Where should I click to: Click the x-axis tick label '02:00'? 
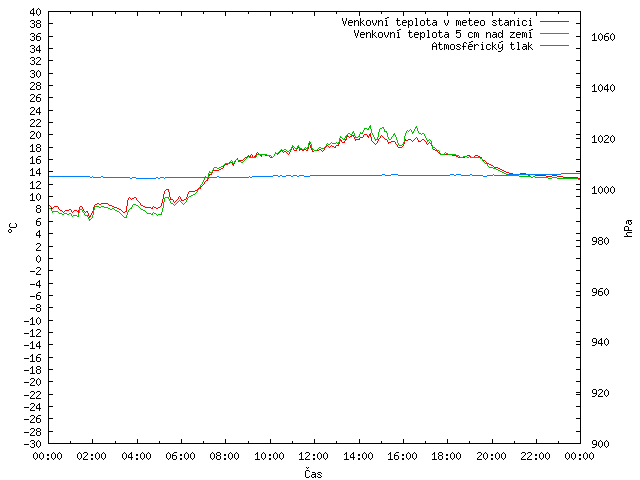tap(92, 456)
